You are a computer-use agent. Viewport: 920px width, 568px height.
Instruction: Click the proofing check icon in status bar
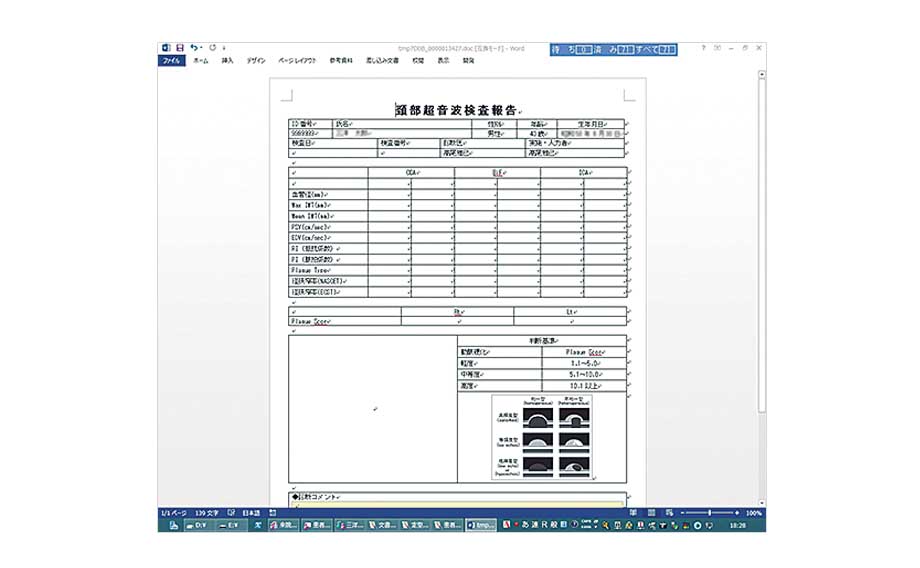(x=230, y=513)
